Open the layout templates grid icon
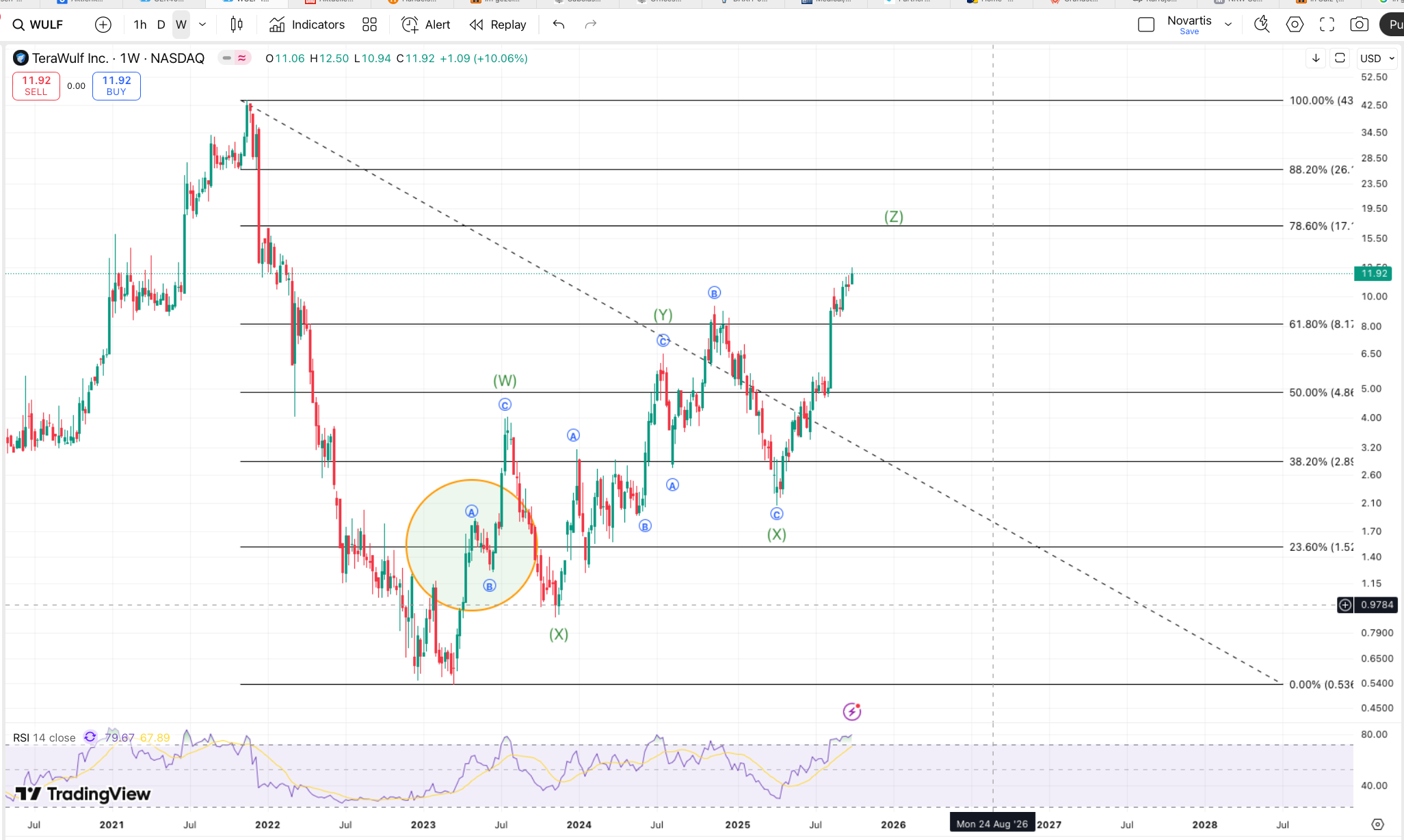Viewport: 1404px width, 840px height. tap(369, 25)
